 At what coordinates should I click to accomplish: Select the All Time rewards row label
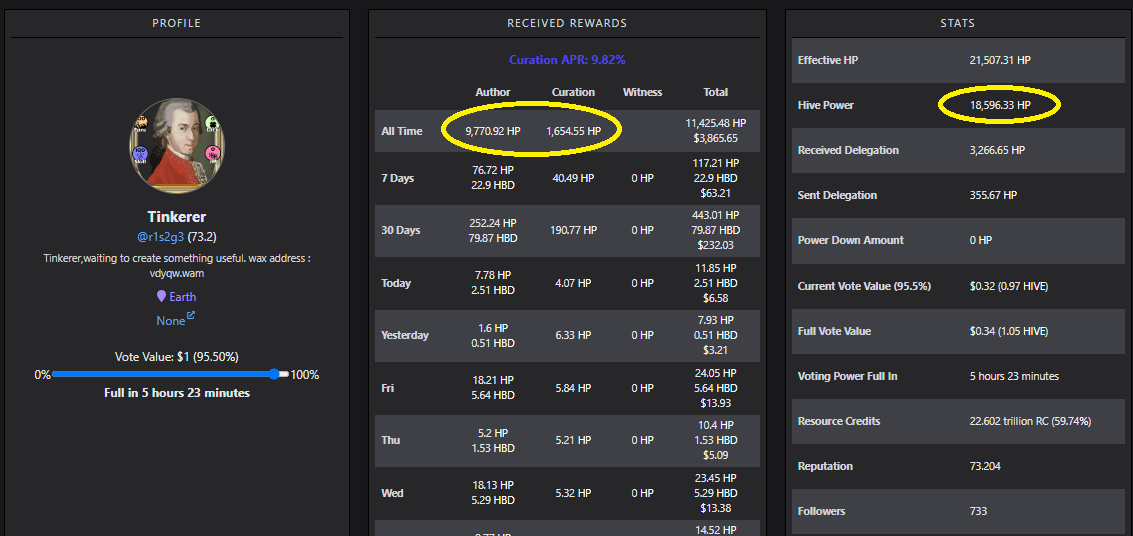click(x=402, y=131)
